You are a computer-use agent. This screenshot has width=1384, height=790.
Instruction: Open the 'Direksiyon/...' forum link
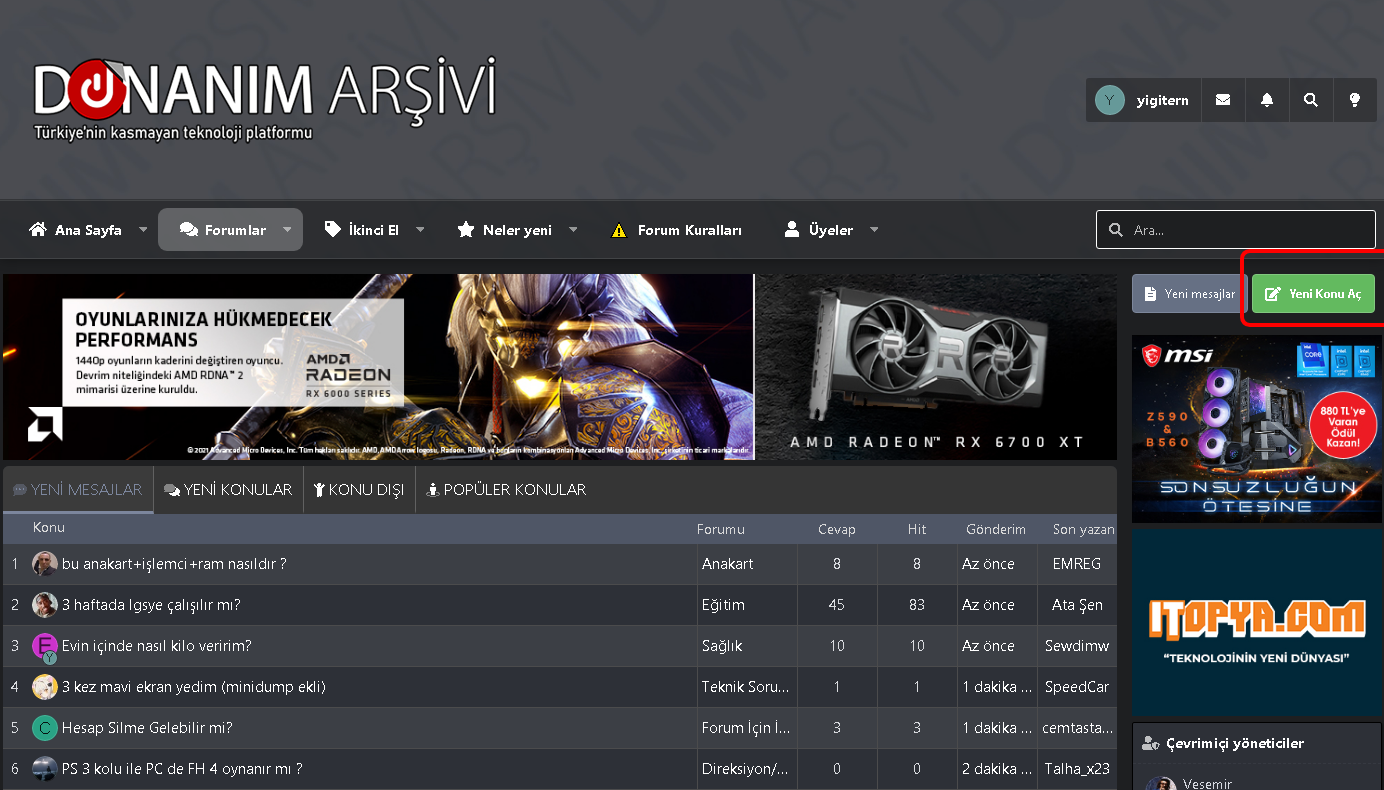(x=745, y=769)
